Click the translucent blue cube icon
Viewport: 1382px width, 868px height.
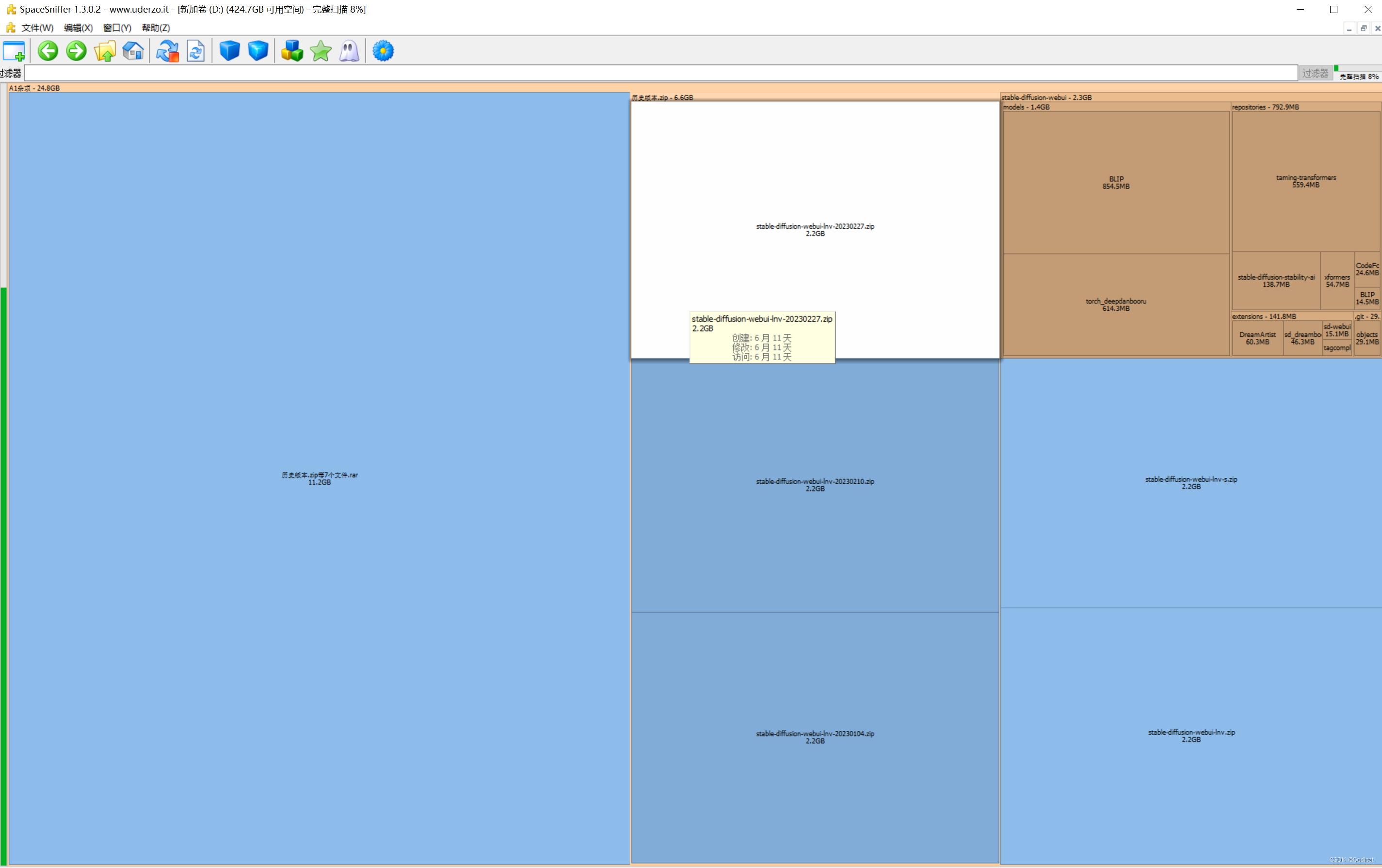point(258,51)
